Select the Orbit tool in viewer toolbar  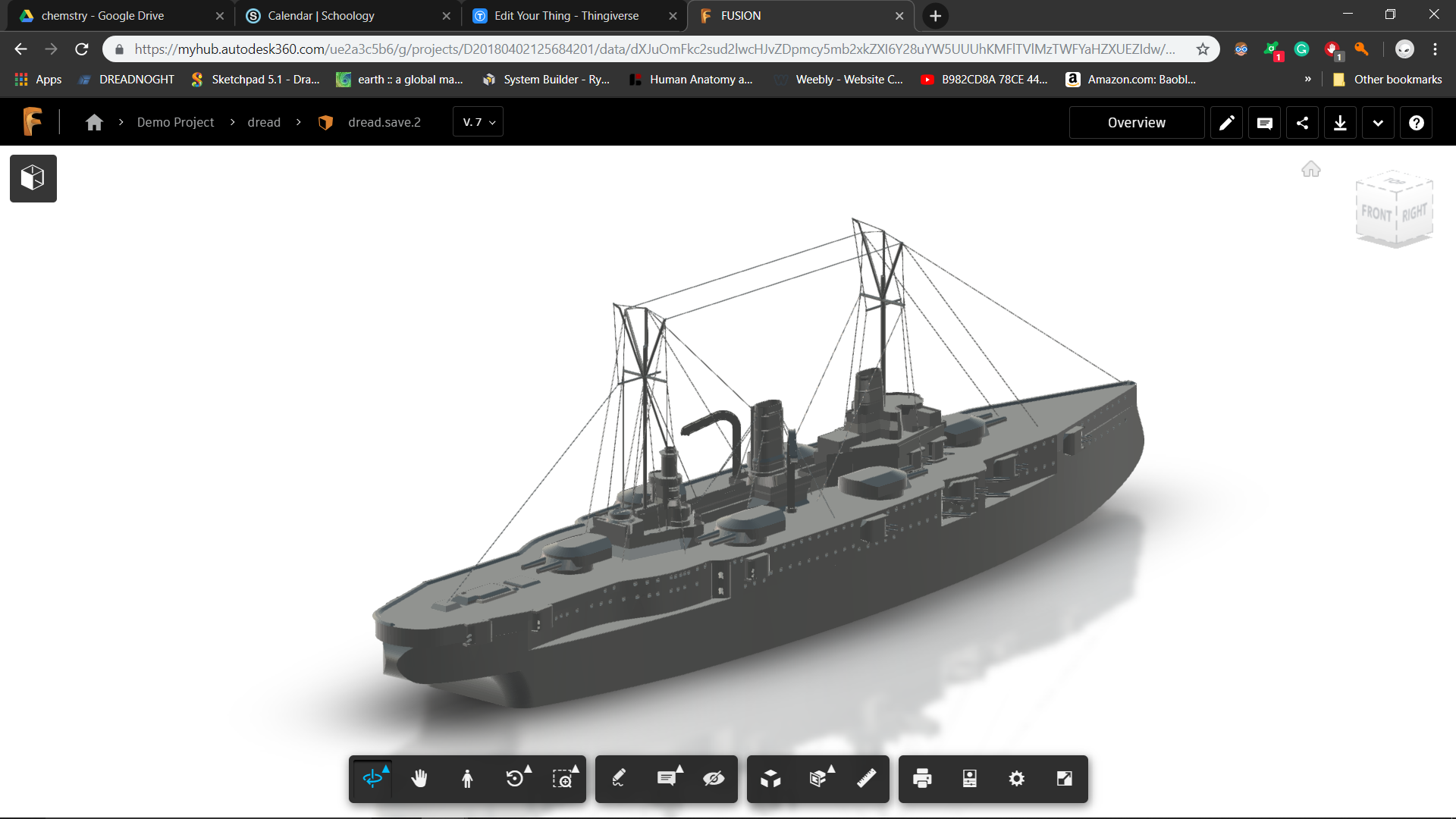tap(372, 778)
